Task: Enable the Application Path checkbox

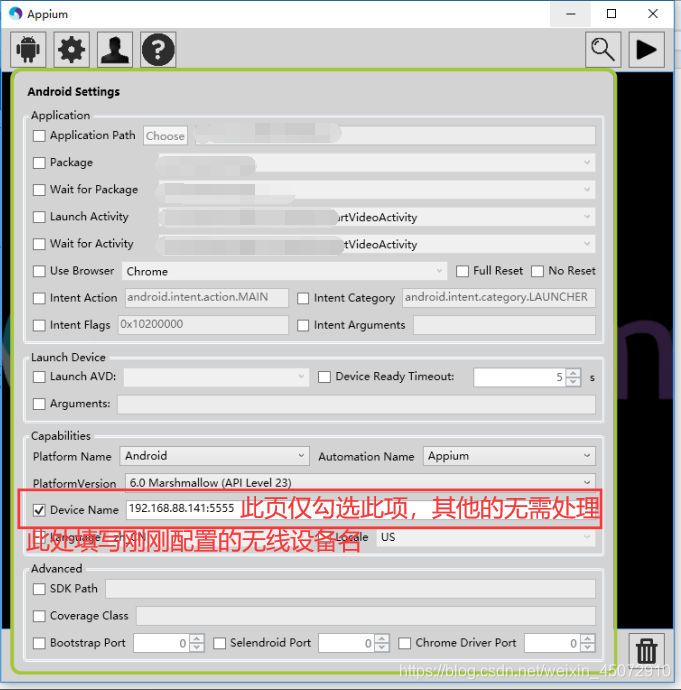Action: point(39,136)
